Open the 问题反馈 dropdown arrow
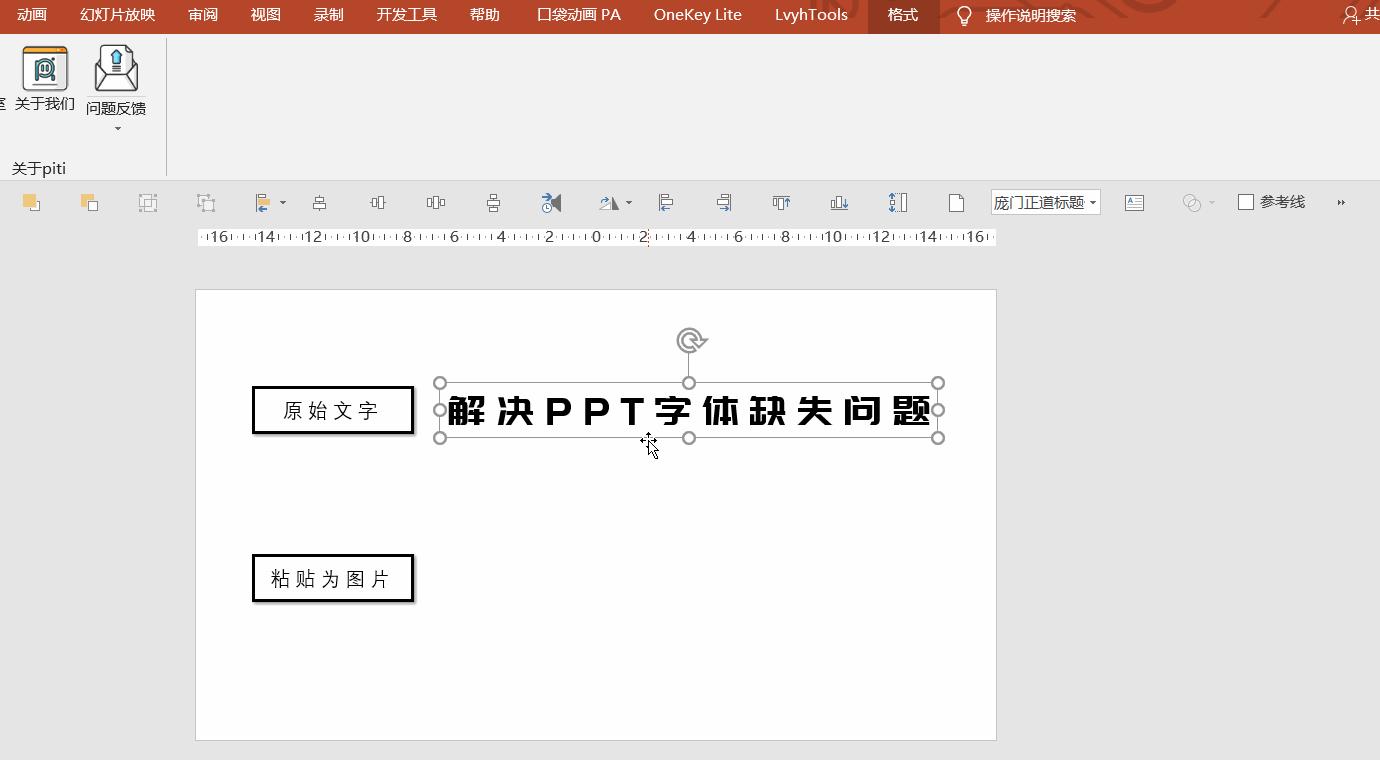Viewport: 1380px width, 760px height. pos(115,128)
